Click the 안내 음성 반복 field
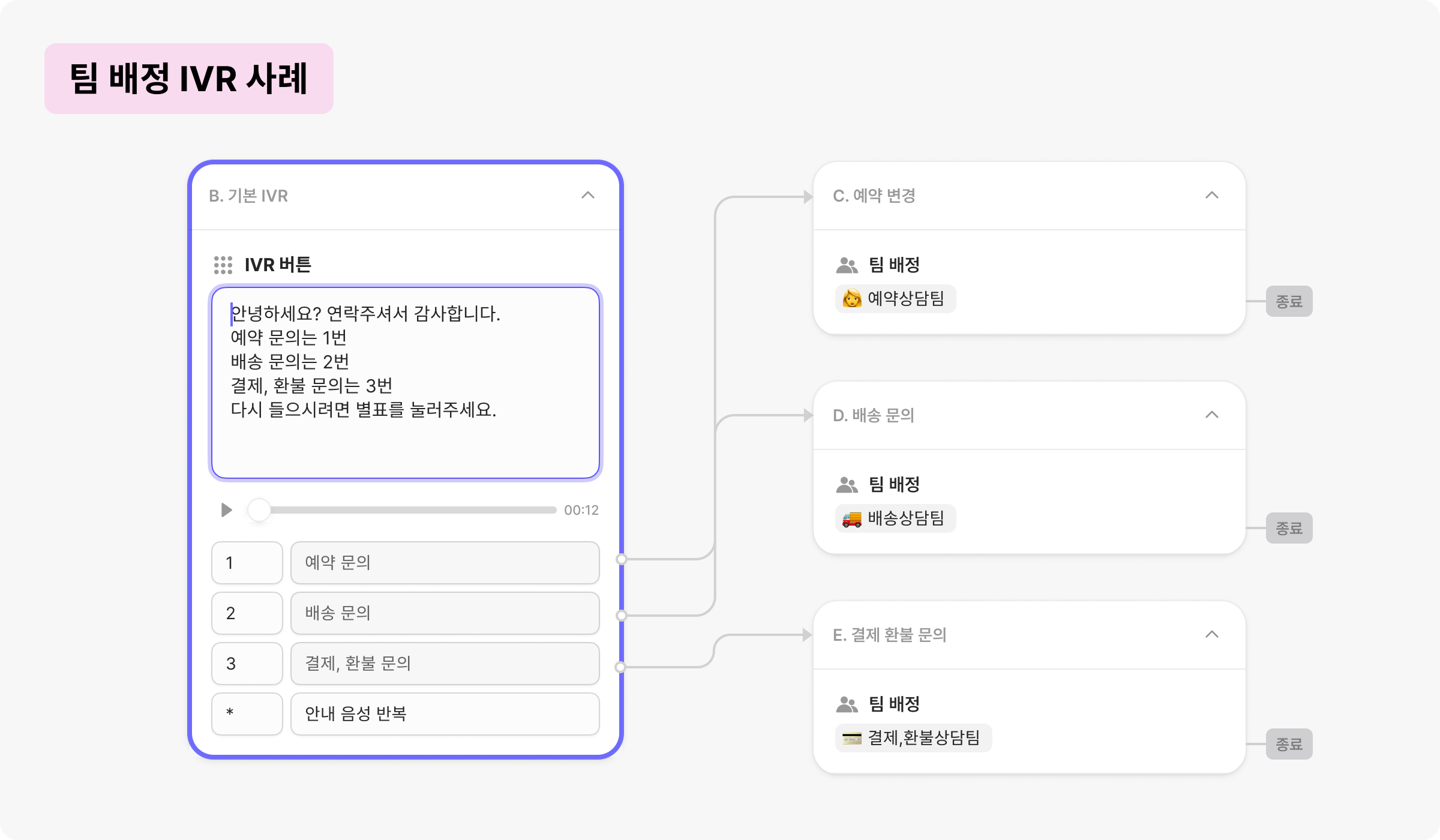 click(x=445, y=714)
